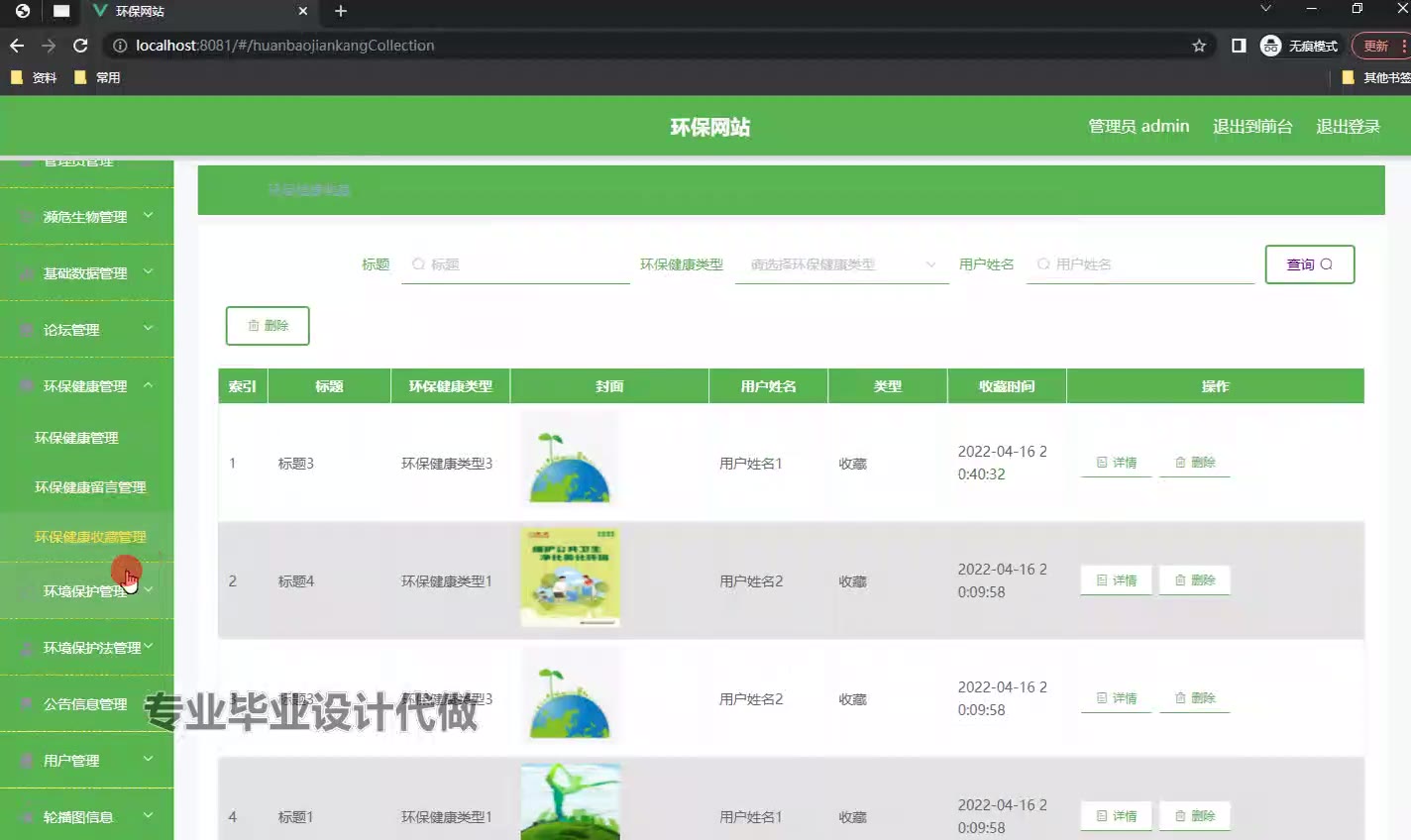The height and width of the screenshot is (840, 1411).
Task: Open 详情 for row 4 标题1
Action: [x=1117, y=816]
